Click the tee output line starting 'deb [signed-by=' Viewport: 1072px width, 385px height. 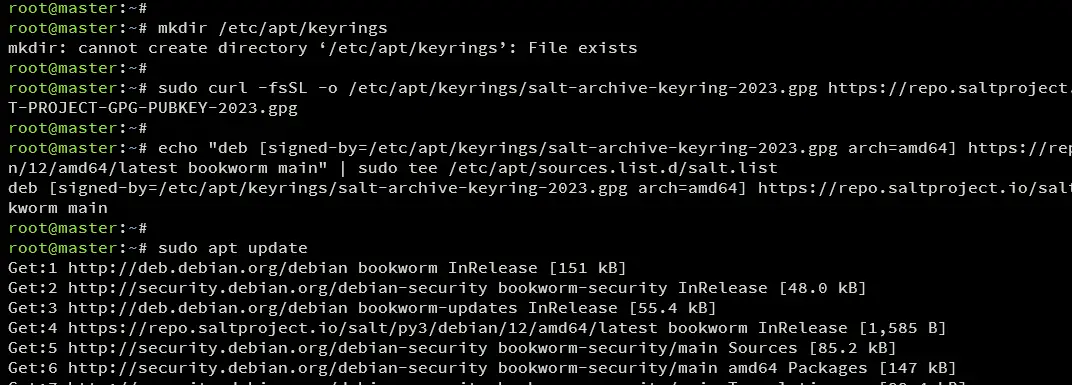pos(540,188)
